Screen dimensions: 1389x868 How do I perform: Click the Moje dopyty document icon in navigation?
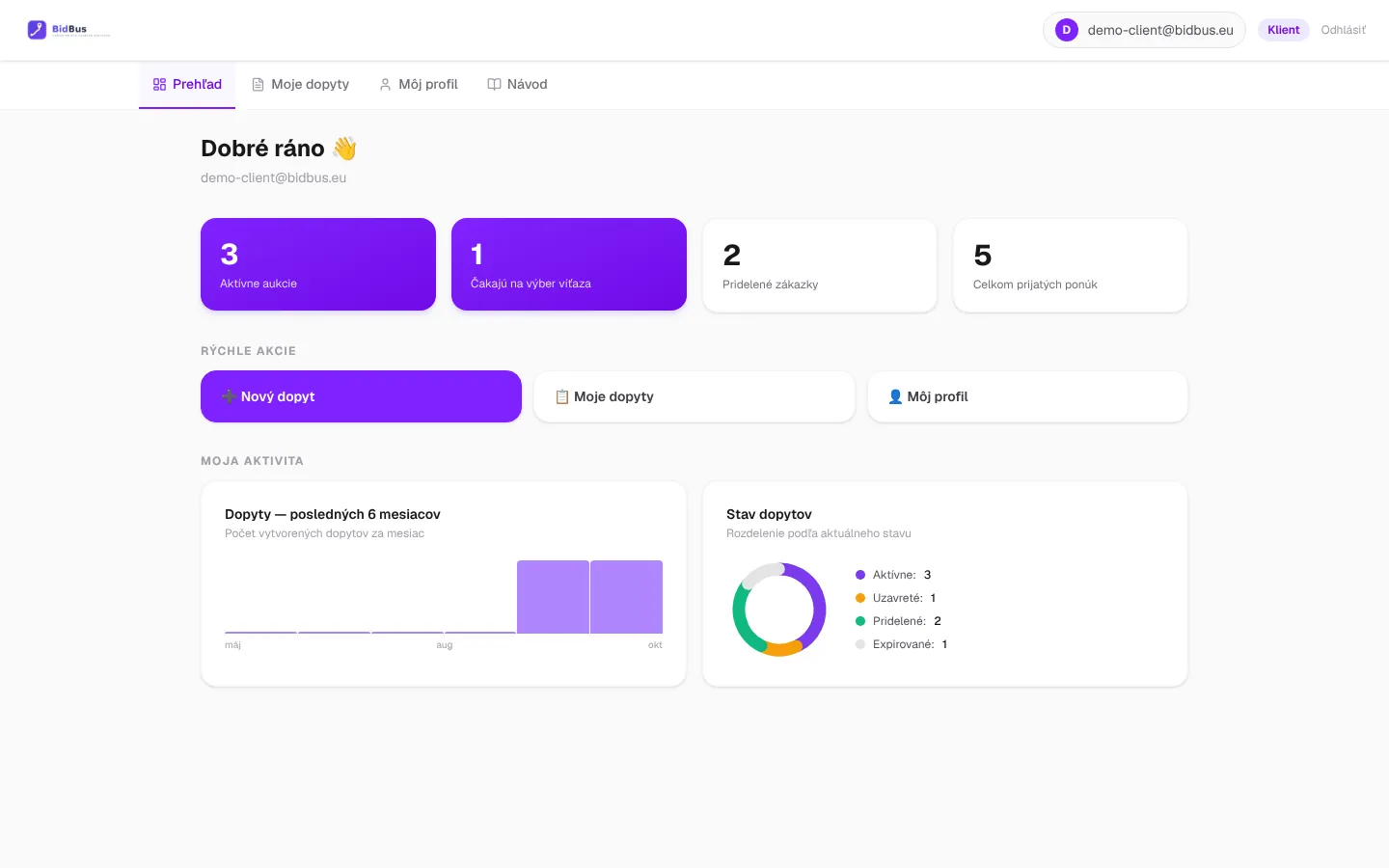258,85
